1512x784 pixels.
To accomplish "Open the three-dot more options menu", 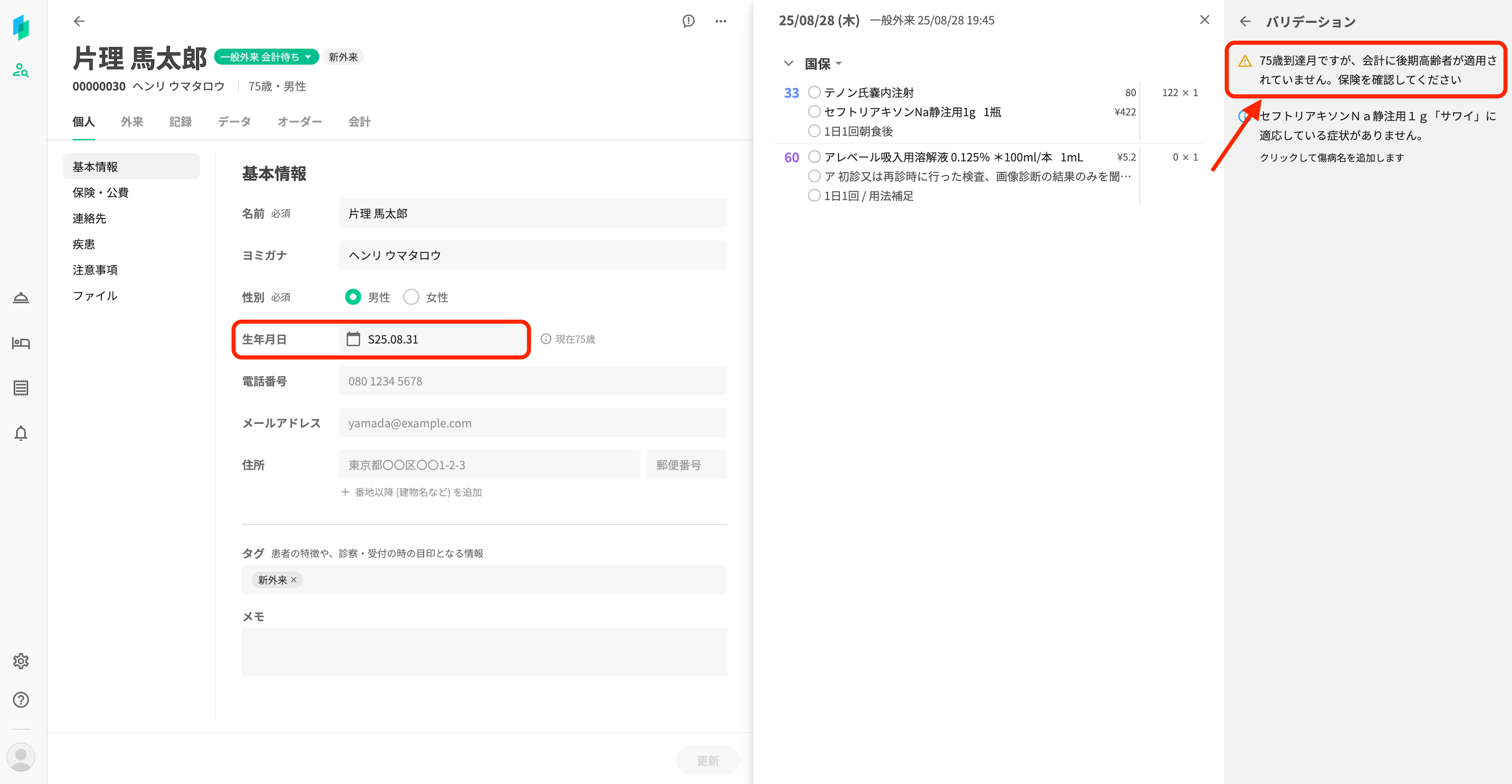I will tap(721, 21).
